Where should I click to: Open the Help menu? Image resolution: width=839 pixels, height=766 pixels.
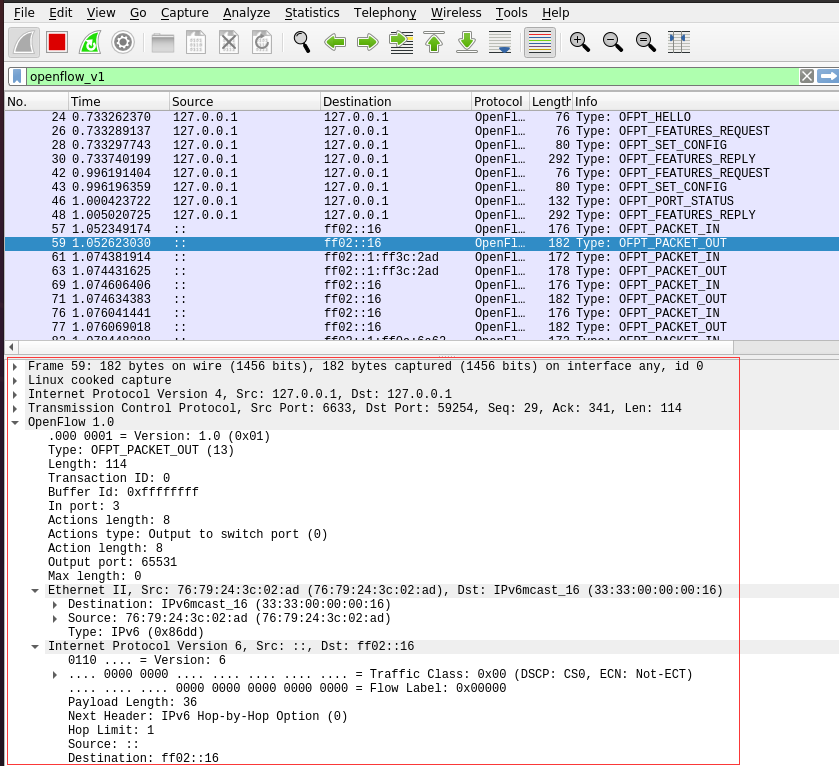(x=555, y=13)
